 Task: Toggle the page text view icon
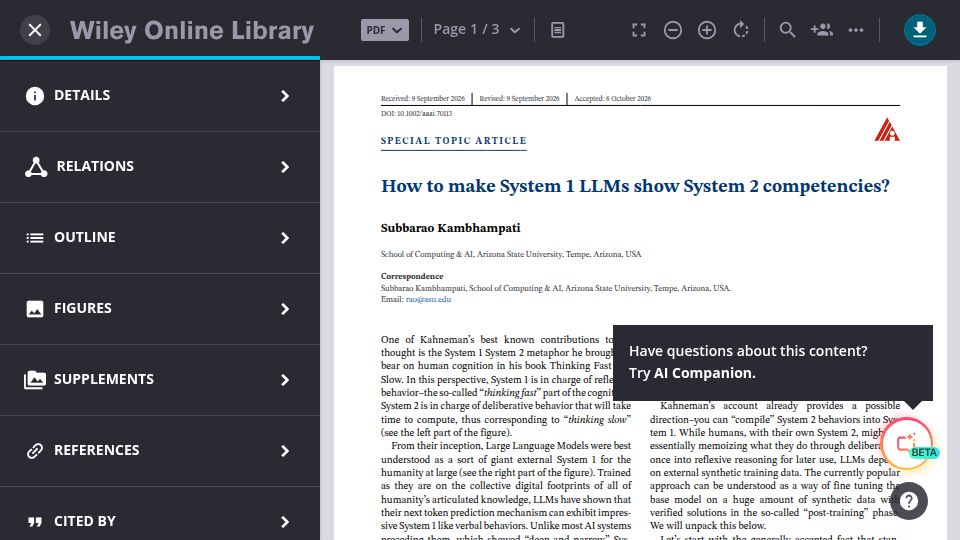coord(557,30)
